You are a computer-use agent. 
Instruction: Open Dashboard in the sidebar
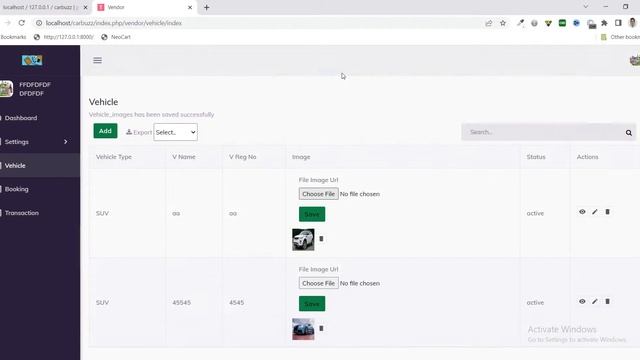(21, 118)
